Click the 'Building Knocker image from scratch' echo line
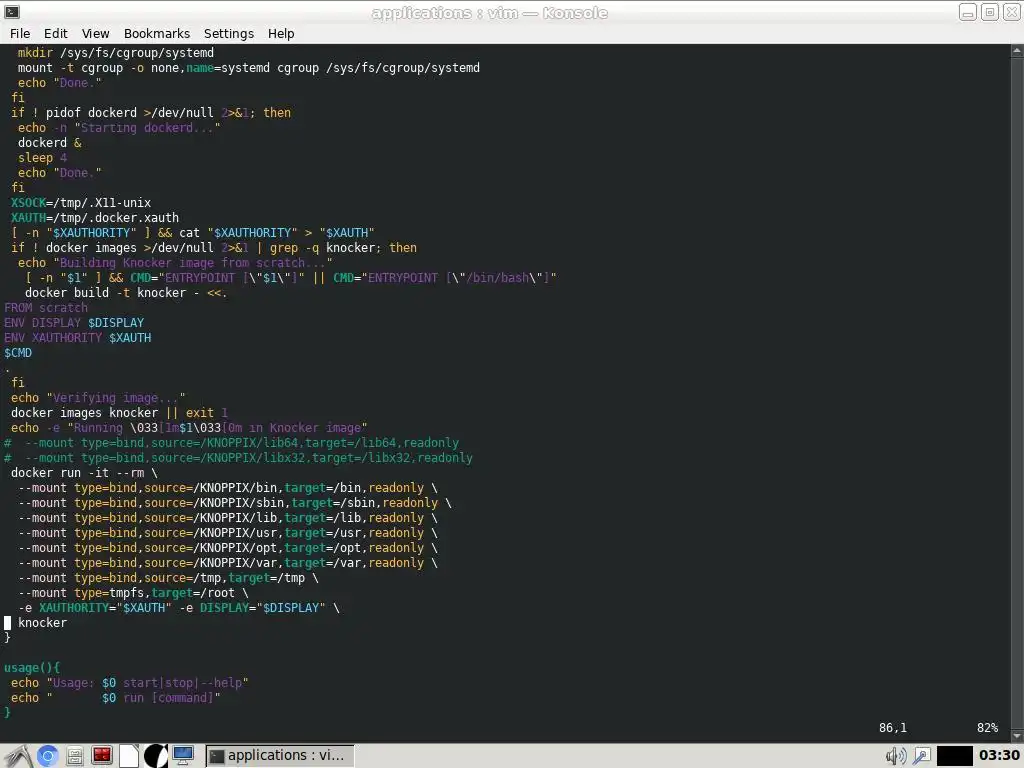 (175, 263)
